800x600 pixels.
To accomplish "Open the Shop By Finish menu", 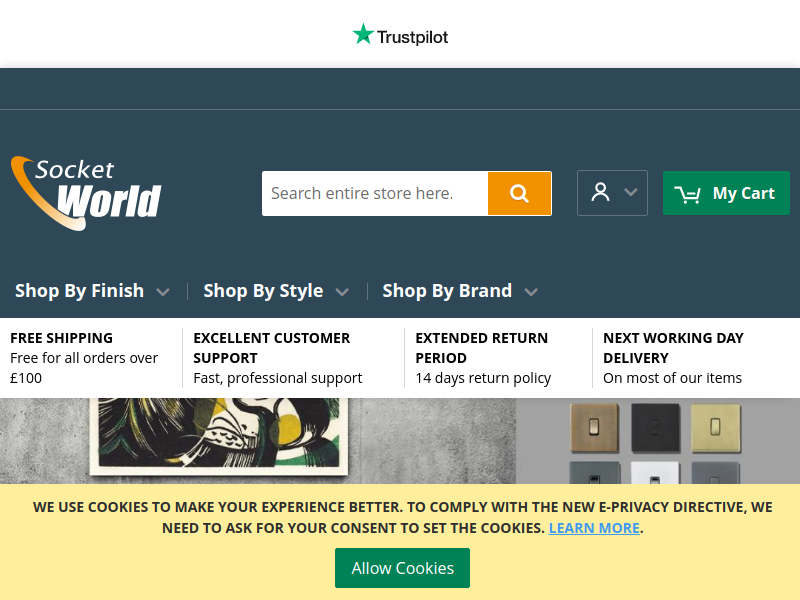I will pos(80,290).
